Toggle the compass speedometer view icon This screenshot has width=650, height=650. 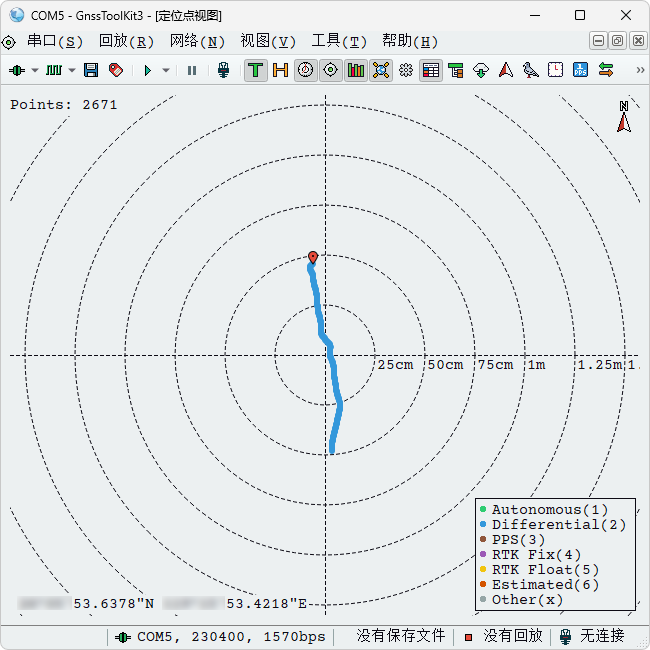pos(306,70)
